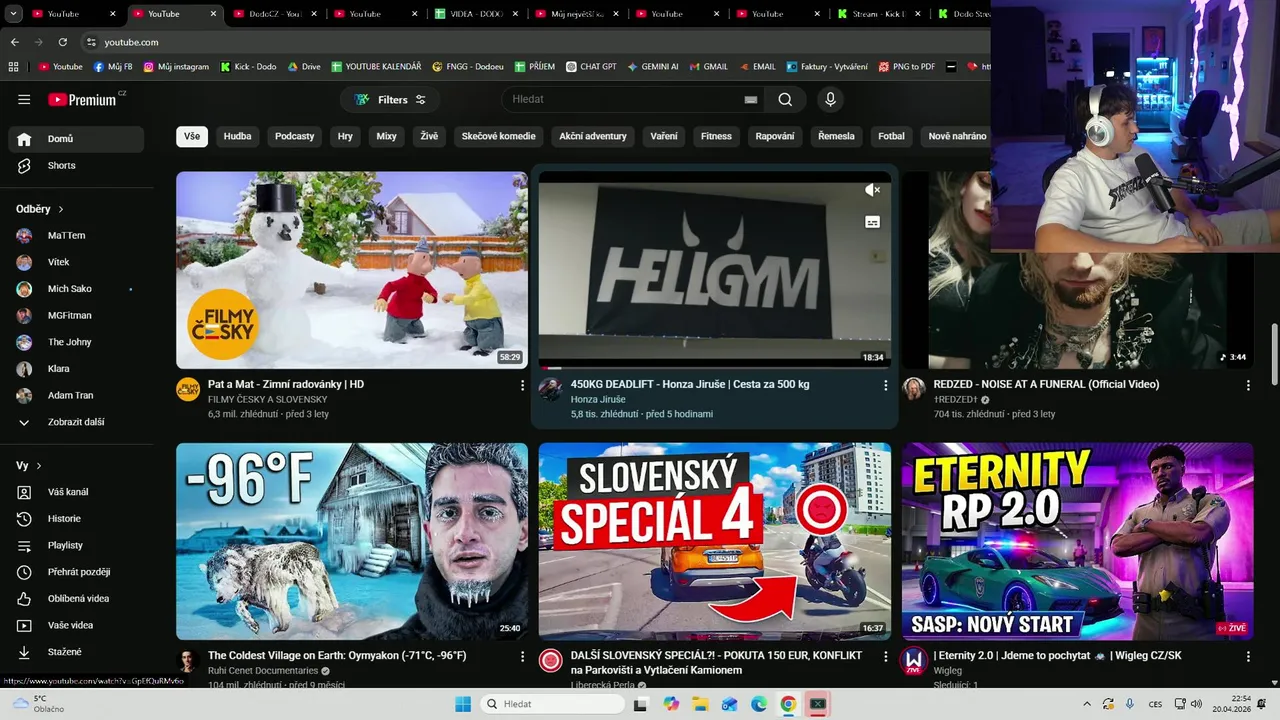Open options for REDZED video
The width and height of the screenshot is (1280, 720).
[1248, 385]
